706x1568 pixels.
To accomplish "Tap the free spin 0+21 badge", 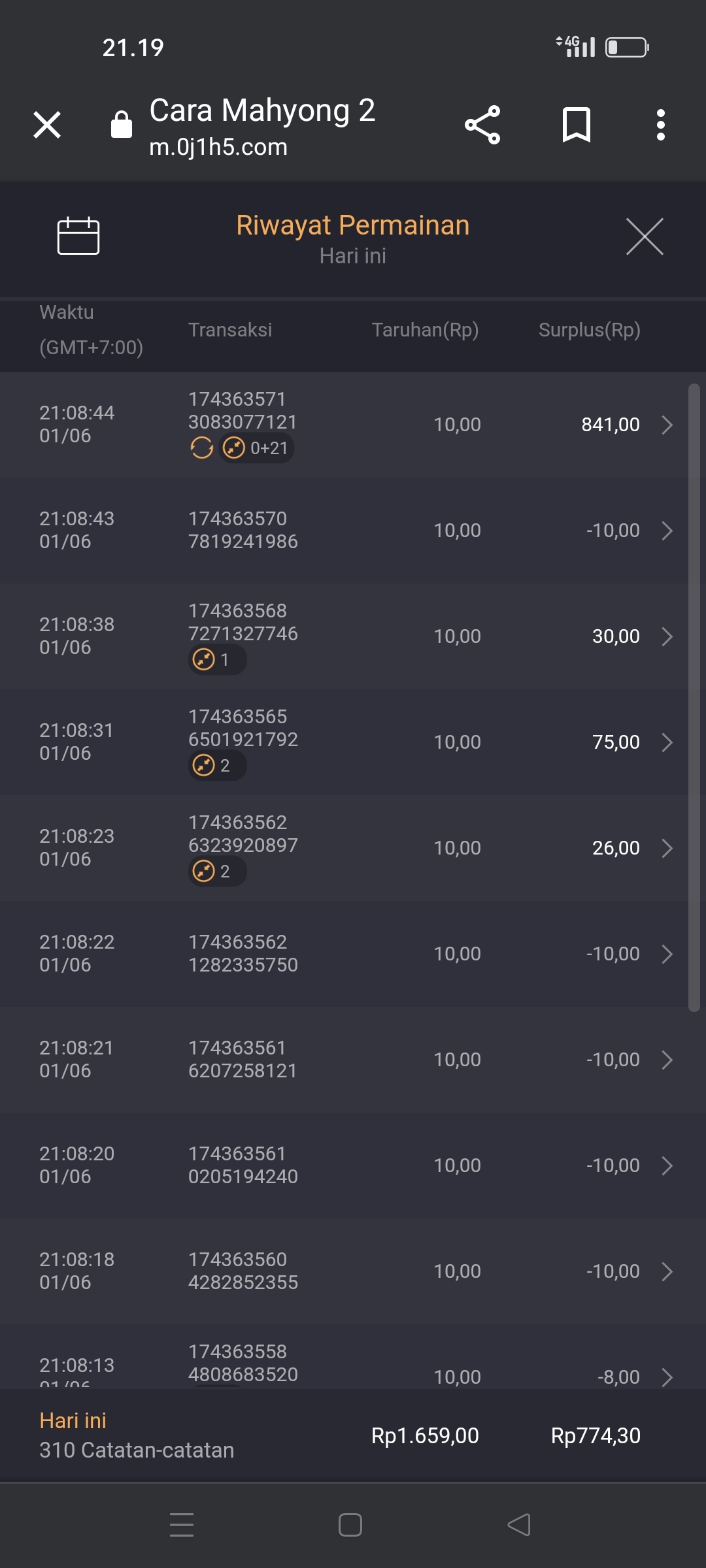I will click(x=256, y=448).
